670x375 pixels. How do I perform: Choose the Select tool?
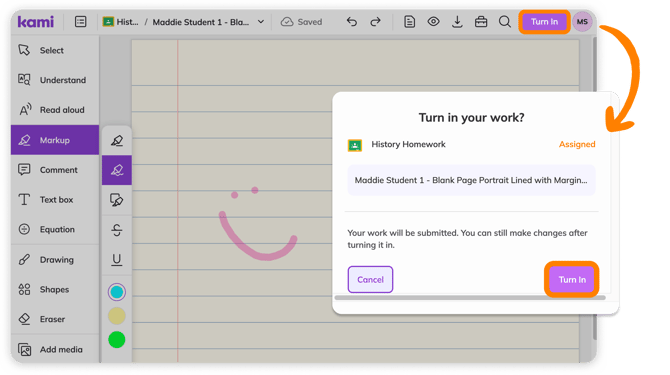55,50
